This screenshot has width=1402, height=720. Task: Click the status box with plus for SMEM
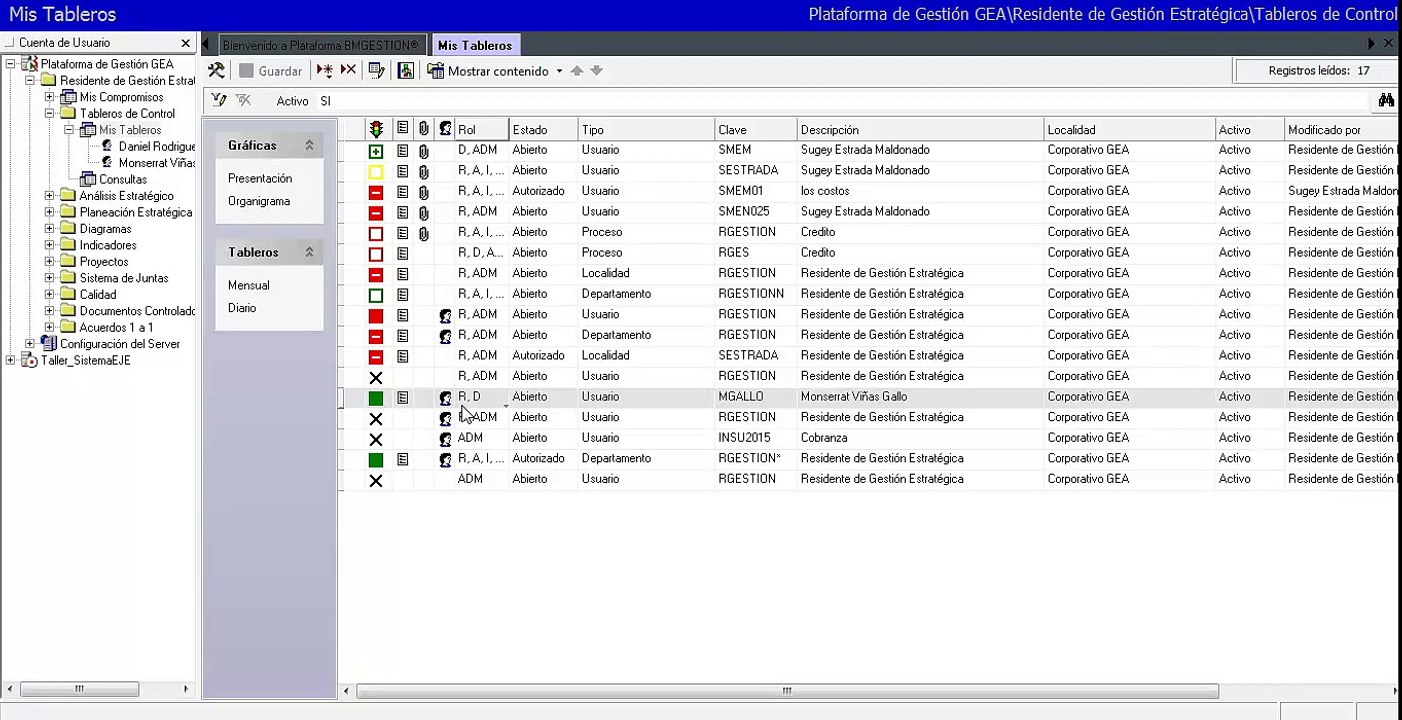point(376,151)
